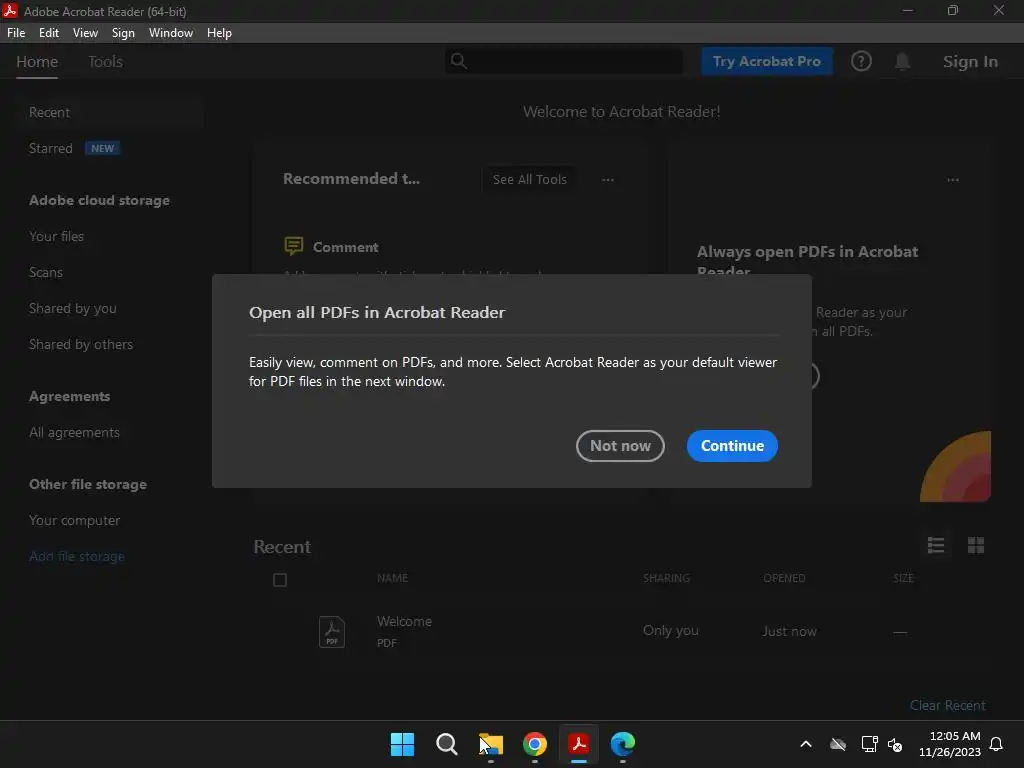Focus the search input field
The image size is (1024, 768).
point(564,61)
